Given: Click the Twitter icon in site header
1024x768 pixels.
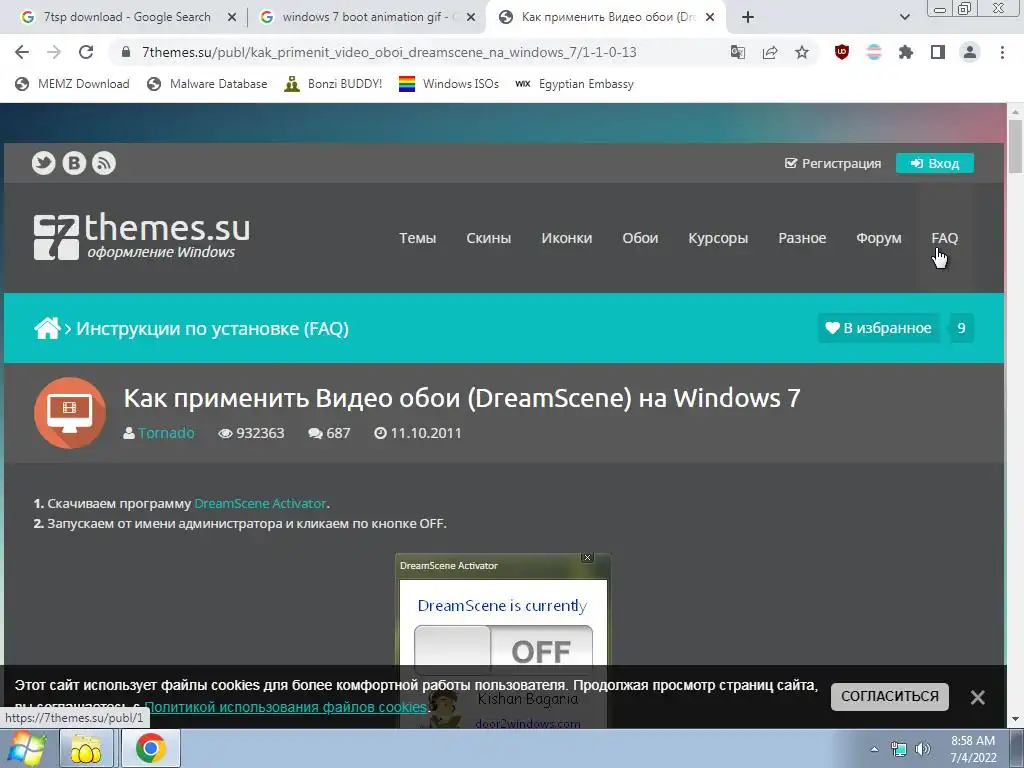Looking at the screenshot, I should 44,163.
